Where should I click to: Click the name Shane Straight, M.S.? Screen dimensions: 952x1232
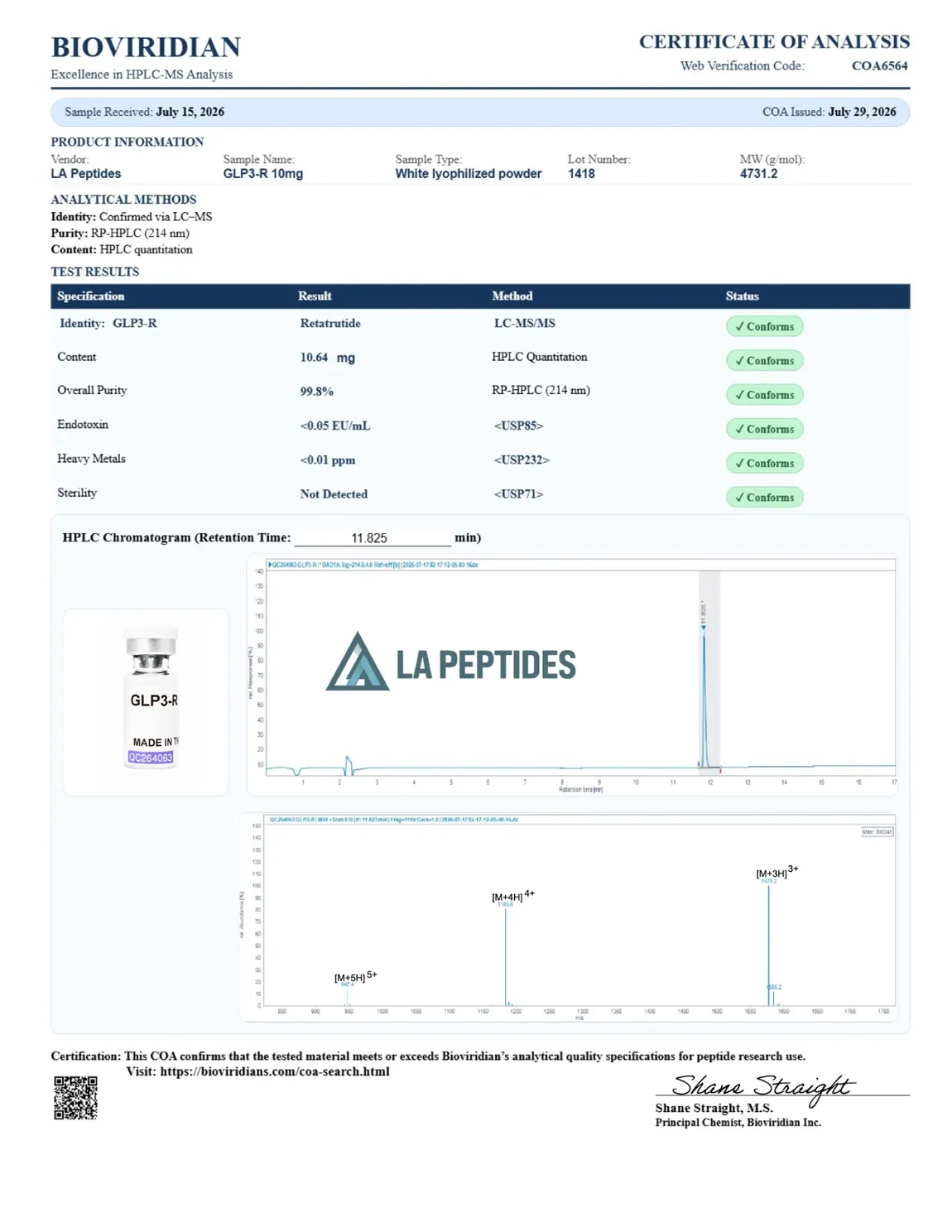click(714, 1108)
